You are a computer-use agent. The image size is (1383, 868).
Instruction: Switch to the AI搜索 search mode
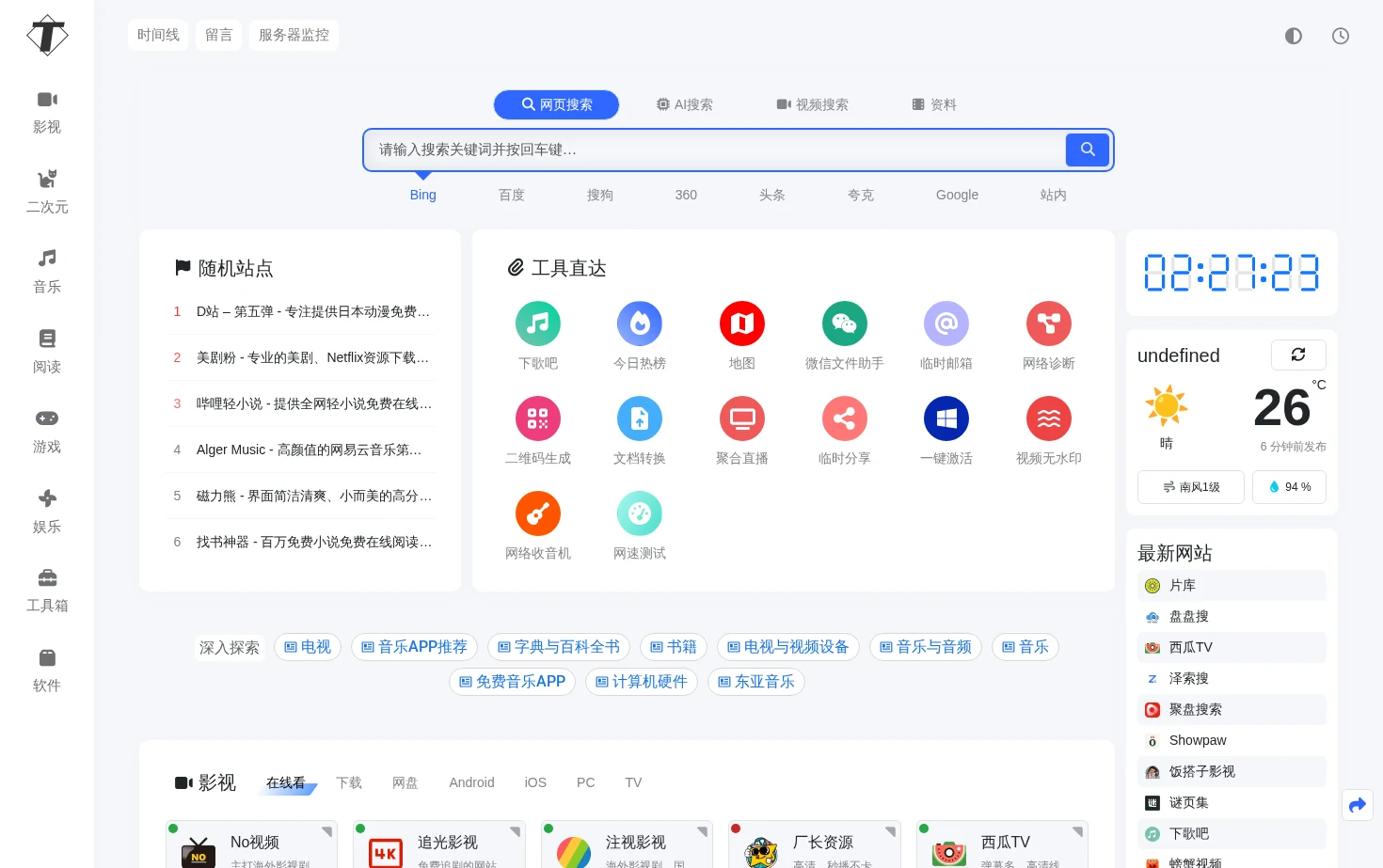(684, 104)
